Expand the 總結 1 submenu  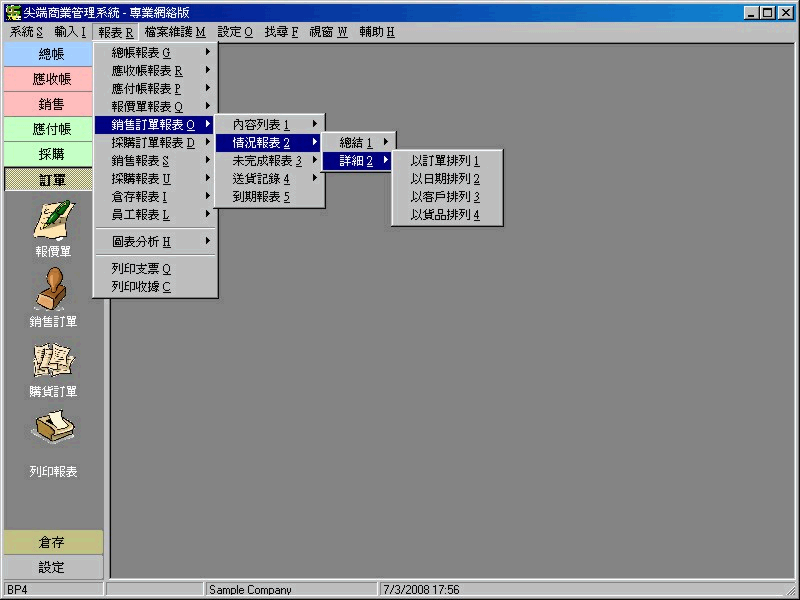357,143
